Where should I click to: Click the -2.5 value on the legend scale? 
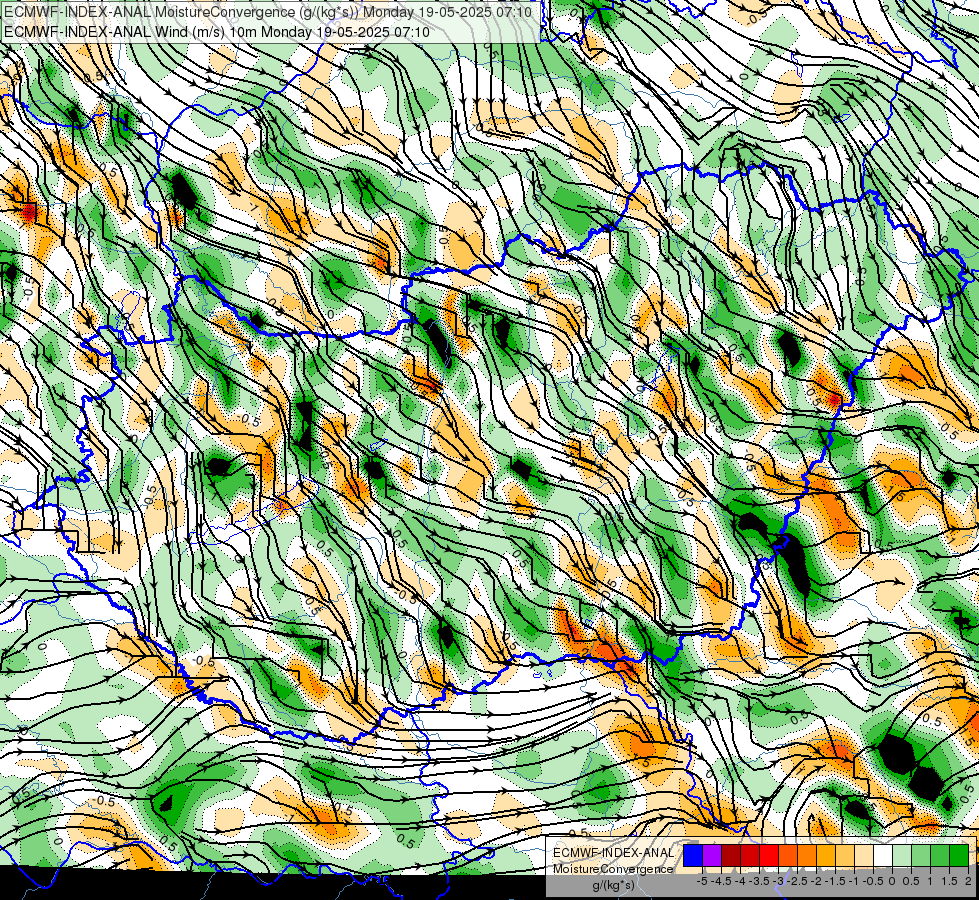[x=797, y=881]
